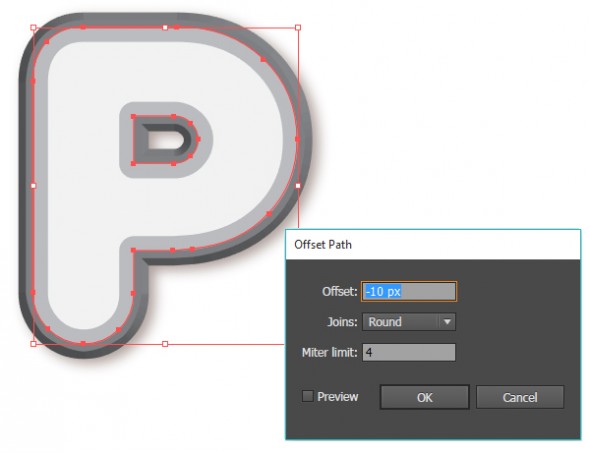Click the left-middle bounding box handle
The image size is (590, 453).
point(33,186)
